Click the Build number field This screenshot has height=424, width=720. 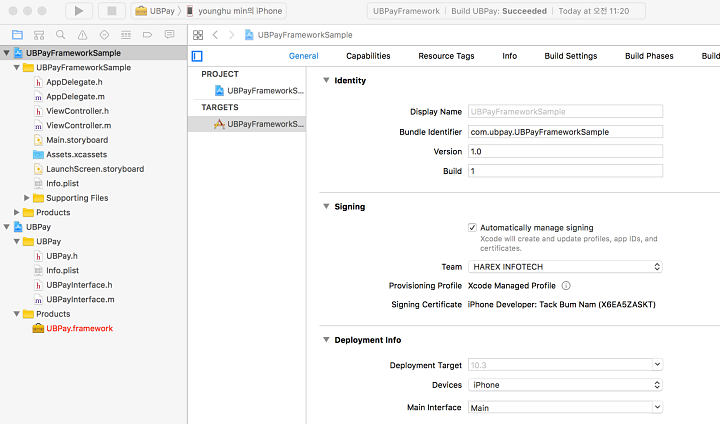pos(565,171)
